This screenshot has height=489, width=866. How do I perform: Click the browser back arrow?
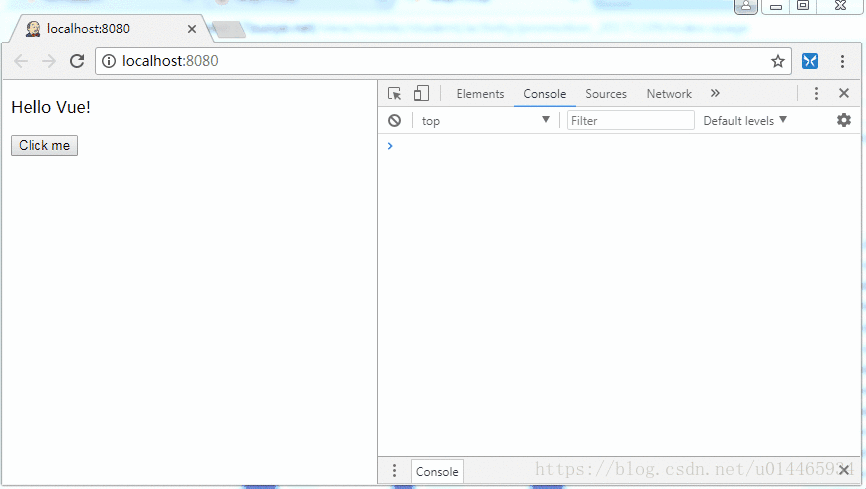coord(21,61)
